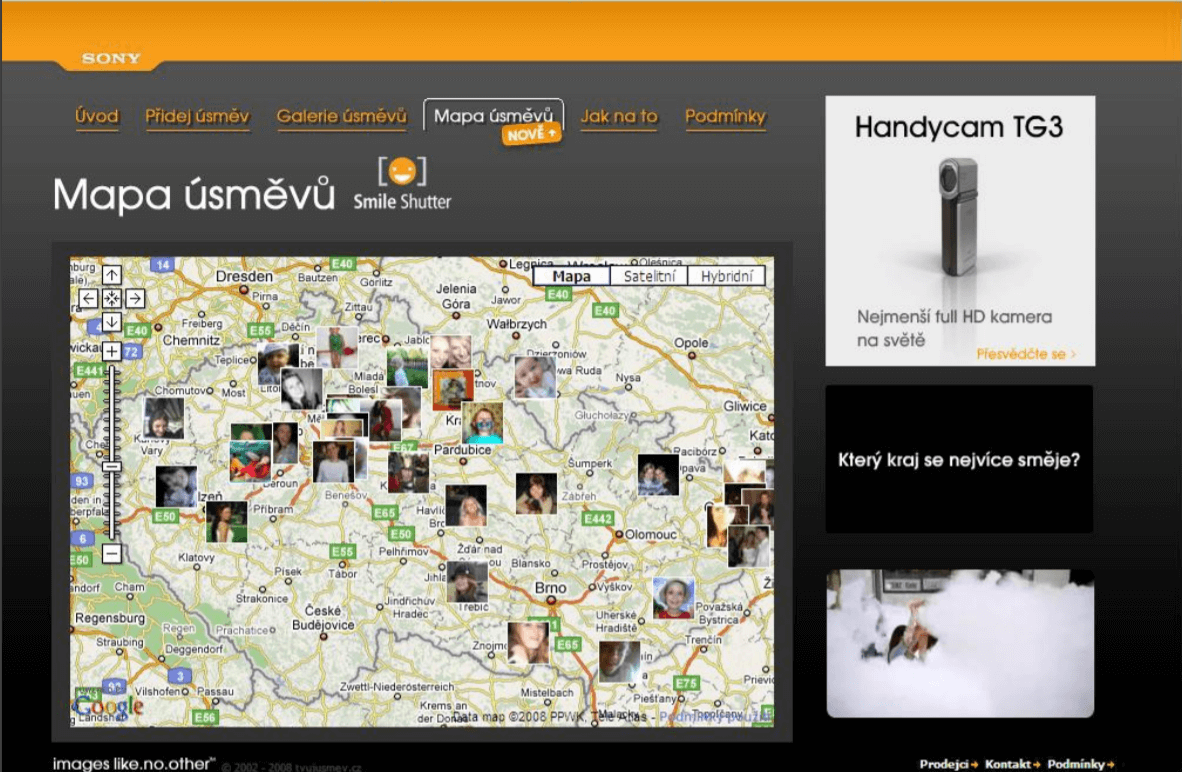Click the Dresden city label on map
The image size is (1182, 772).
tap(244, 277)
